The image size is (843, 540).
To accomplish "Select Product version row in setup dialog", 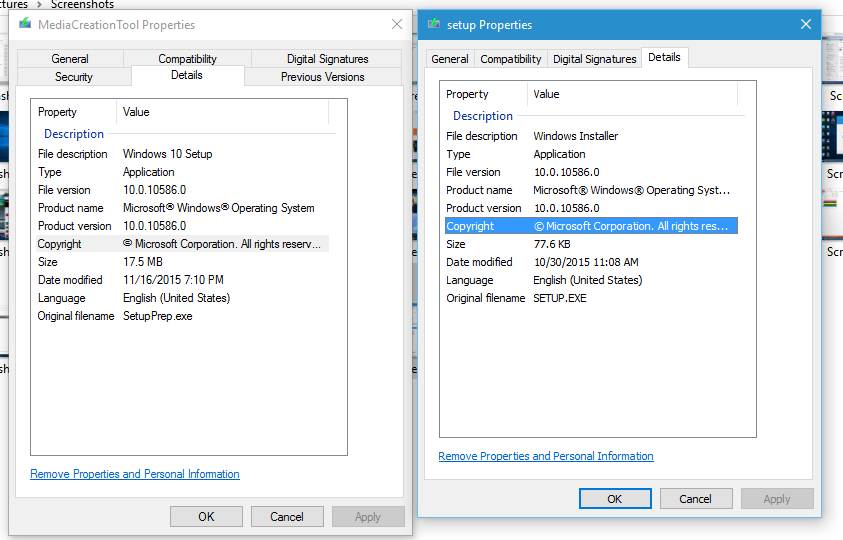I will (591, 208).
